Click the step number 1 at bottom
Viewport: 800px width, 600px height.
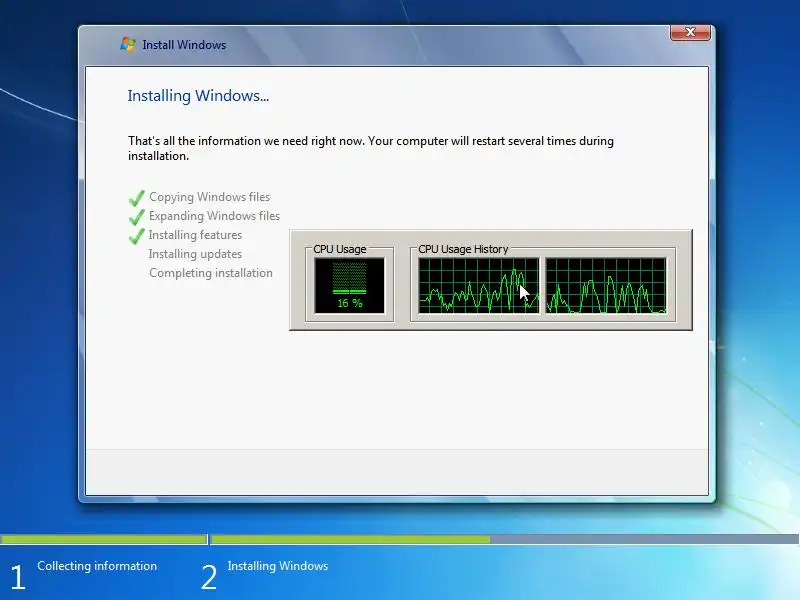click(18, 578)
